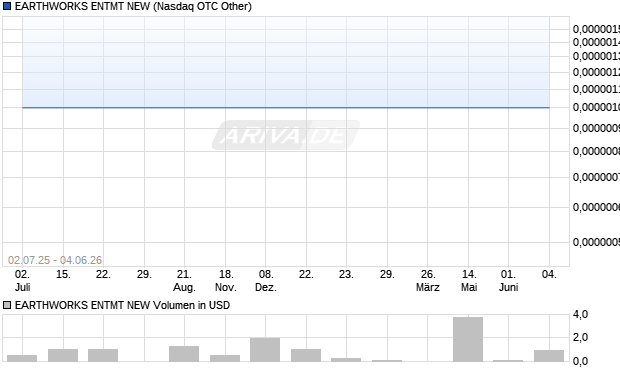
Task: Click the blue EARTHWORKS price legend square
Action: click(x=7, y=6)
